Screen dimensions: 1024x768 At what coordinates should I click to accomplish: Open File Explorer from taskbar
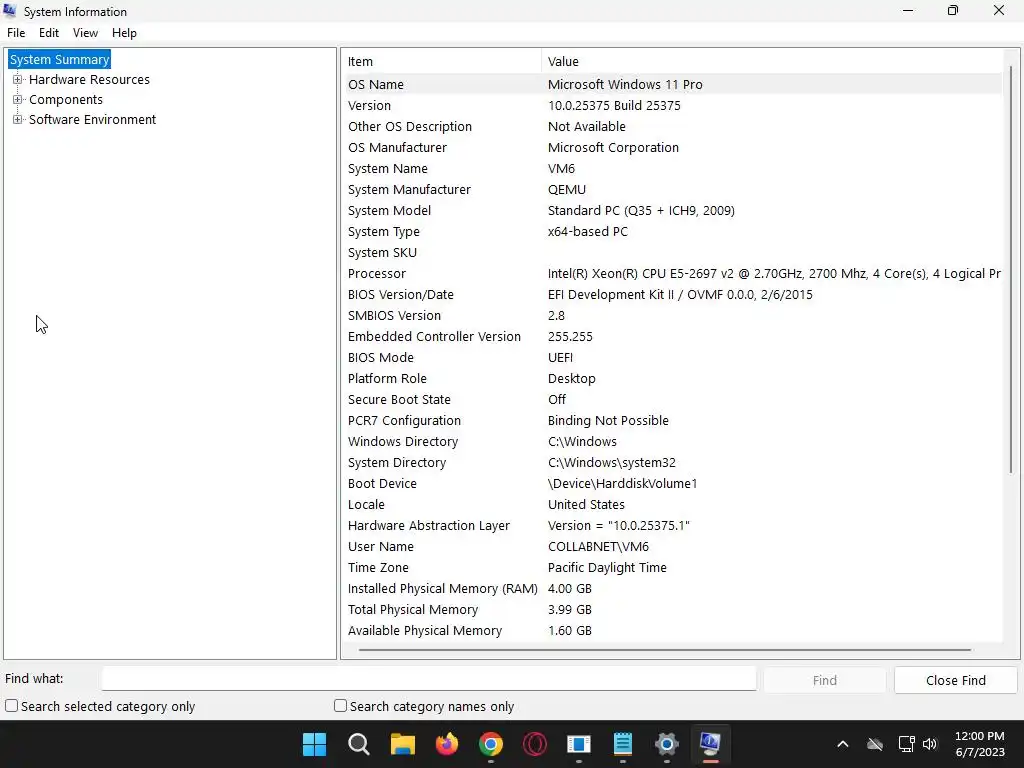(x=402, y=744)
